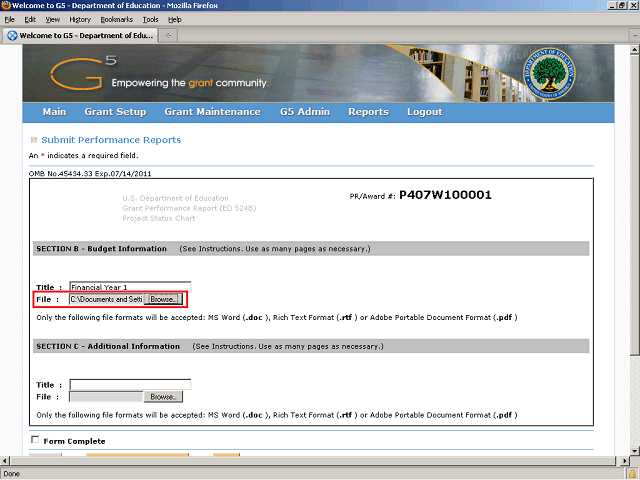The image size is (640, 480).
Task: Open Grant Maintenance navigation item
Action: coord(212,112)
